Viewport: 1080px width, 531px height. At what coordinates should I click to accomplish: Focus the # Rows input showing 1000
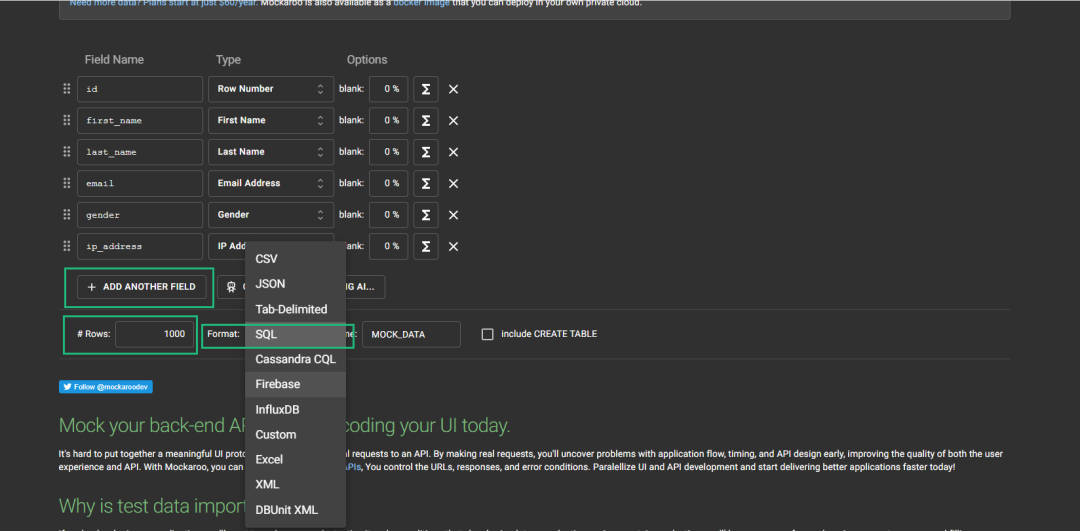tap(154, 334)
